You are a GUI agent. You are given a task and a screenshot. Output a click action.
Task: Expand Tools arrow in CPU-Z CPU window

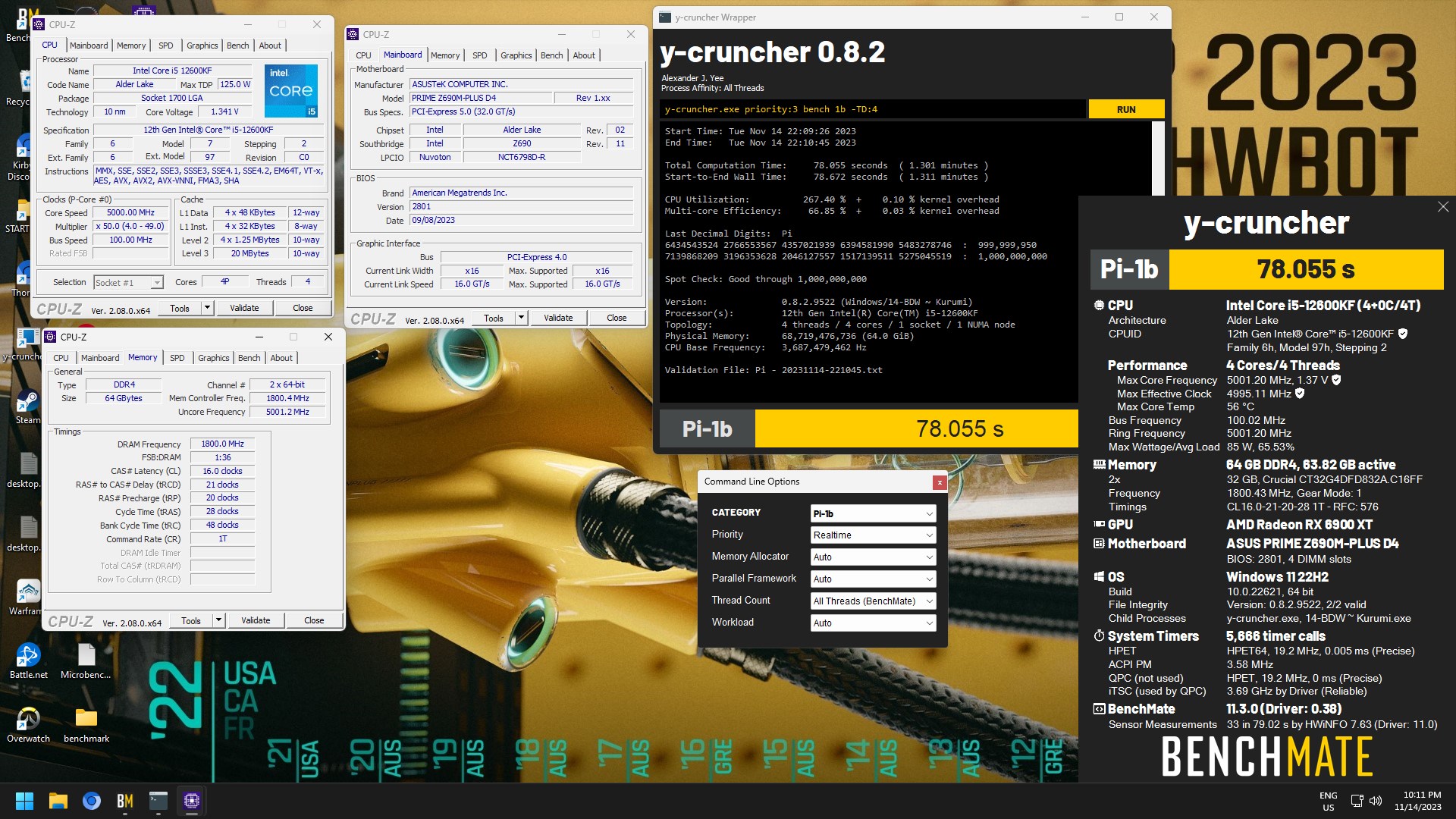click(x=207, y=308)
